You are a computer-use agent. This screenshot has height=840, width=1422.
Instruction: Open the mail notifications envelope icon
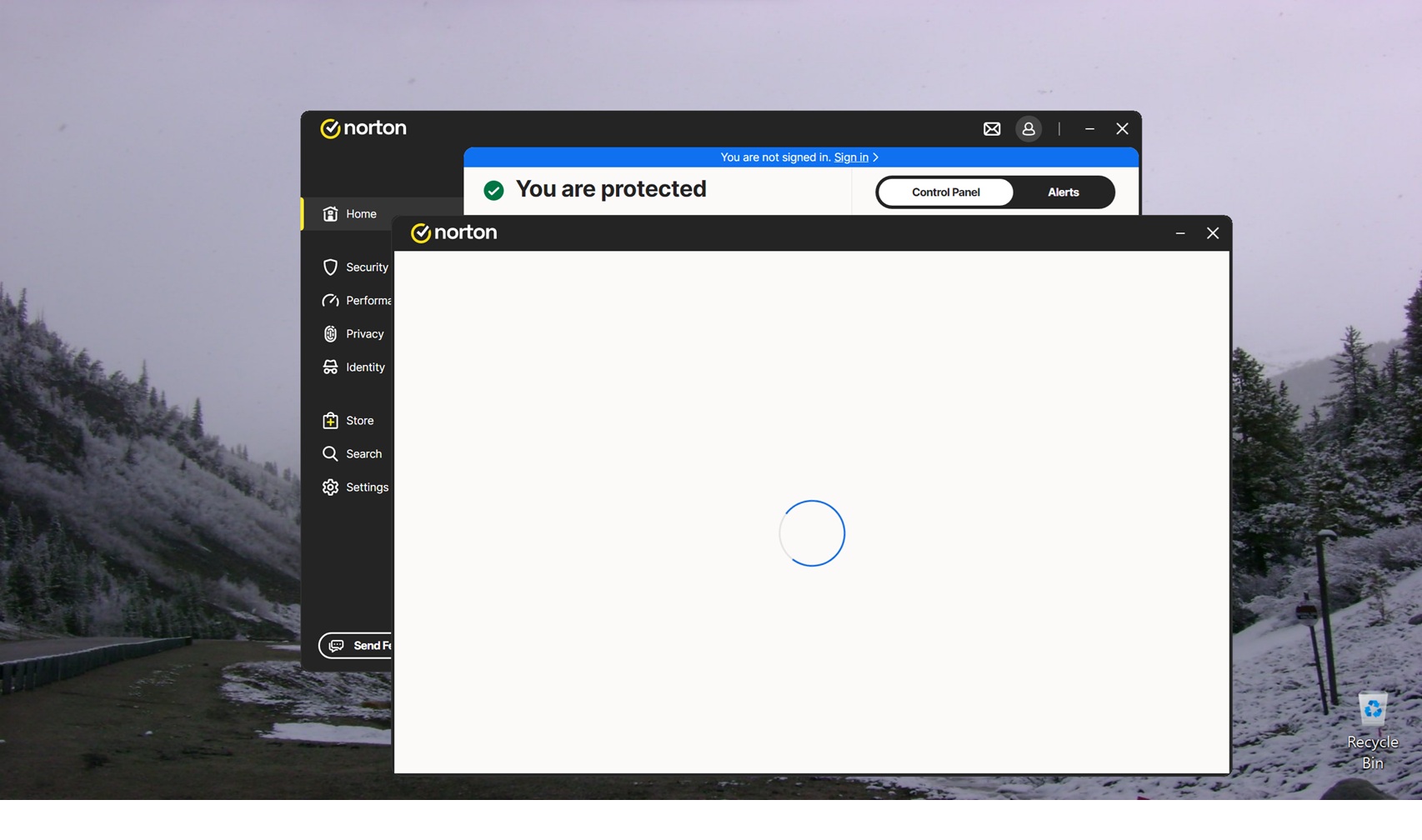[991, 129]
